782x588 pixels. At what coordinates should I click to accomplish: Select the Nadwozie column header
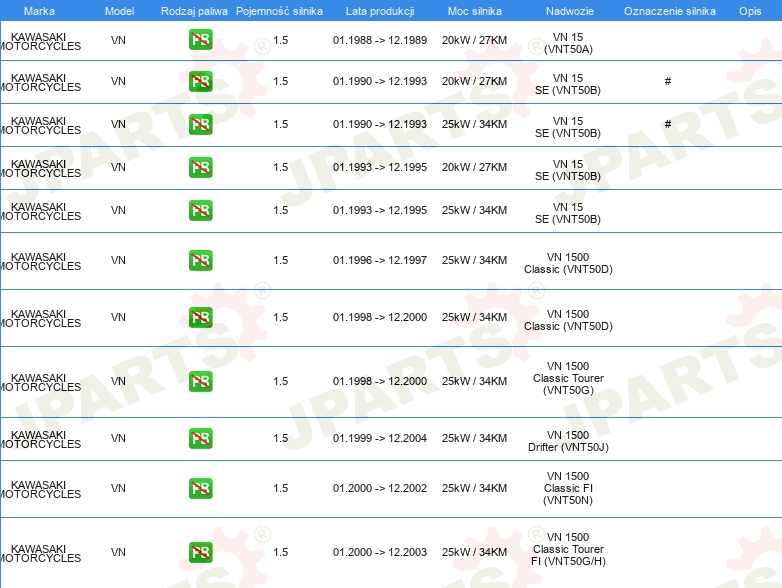pyautogui.click(x=570, y=11)
